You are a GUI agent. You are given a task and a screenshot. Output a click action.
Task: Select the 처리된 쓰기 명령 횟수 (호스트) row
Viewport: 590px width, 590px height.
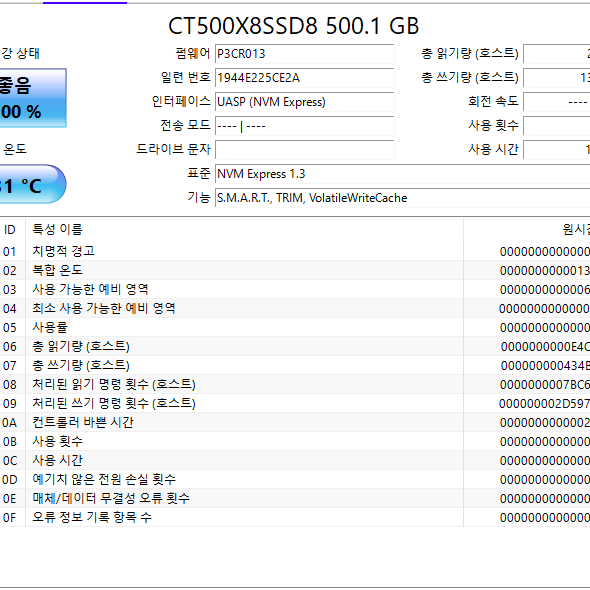click(x=295, y=403)
